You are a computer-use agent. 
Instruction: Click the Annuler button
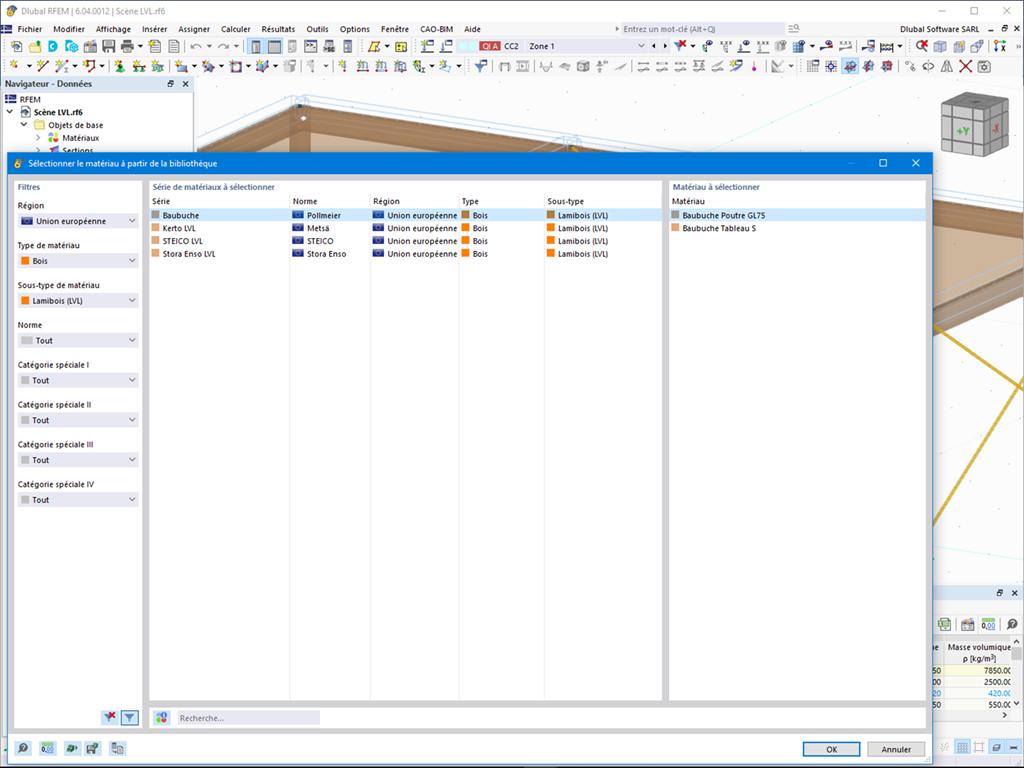click(x=896, y=749)
